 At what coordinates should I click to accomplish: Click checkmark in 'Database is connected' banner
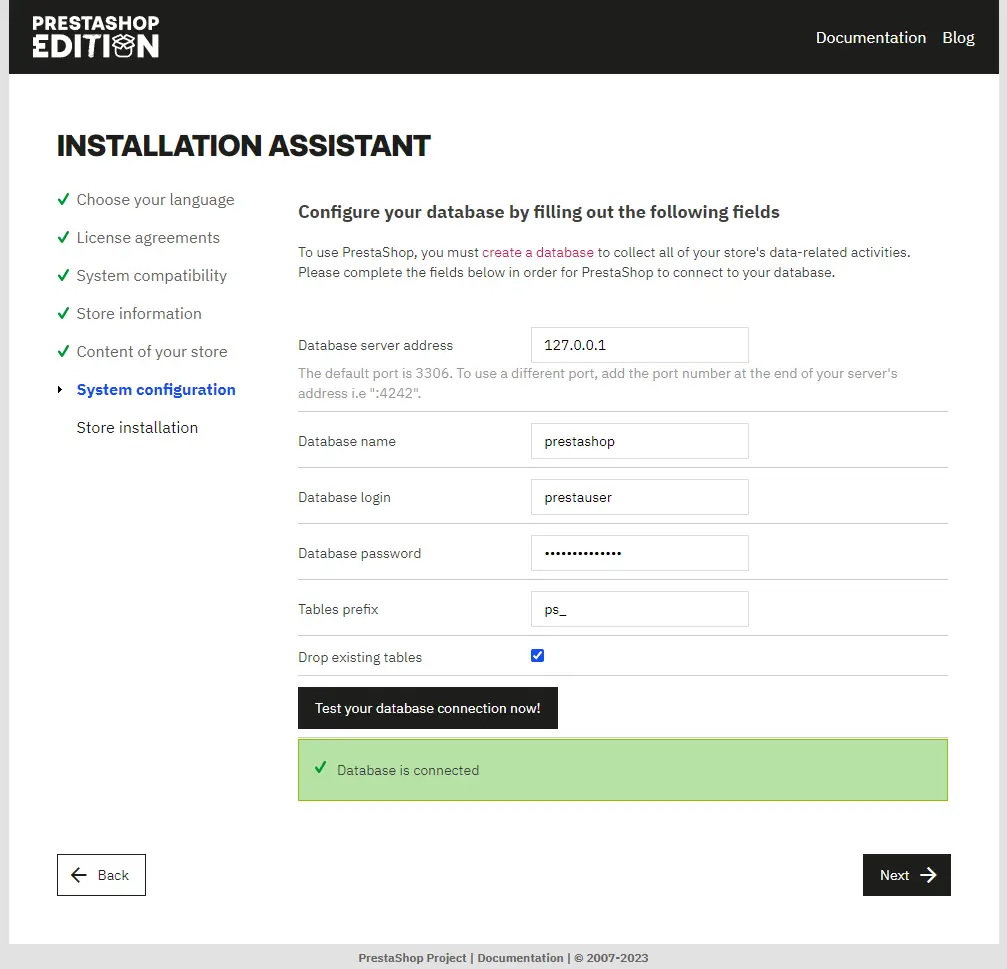[320, 768]
